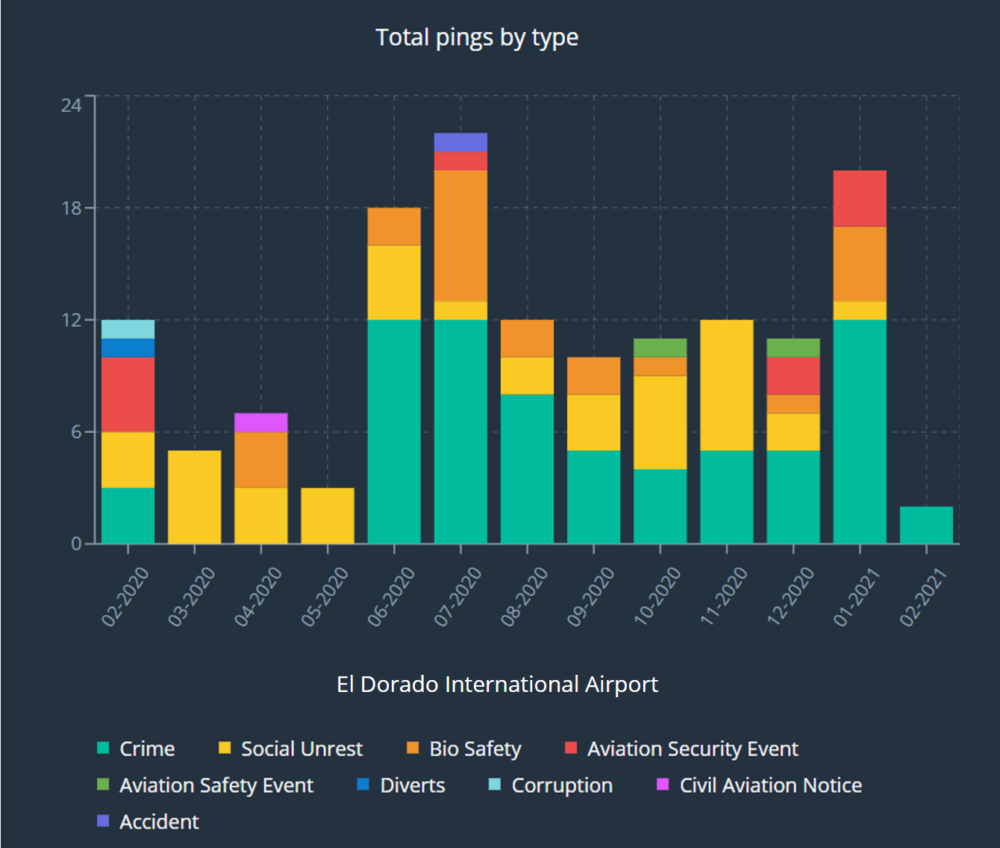
Task: Click the El Dorado International Airport label
Action: pyautogui.click(x=497, y=685)
